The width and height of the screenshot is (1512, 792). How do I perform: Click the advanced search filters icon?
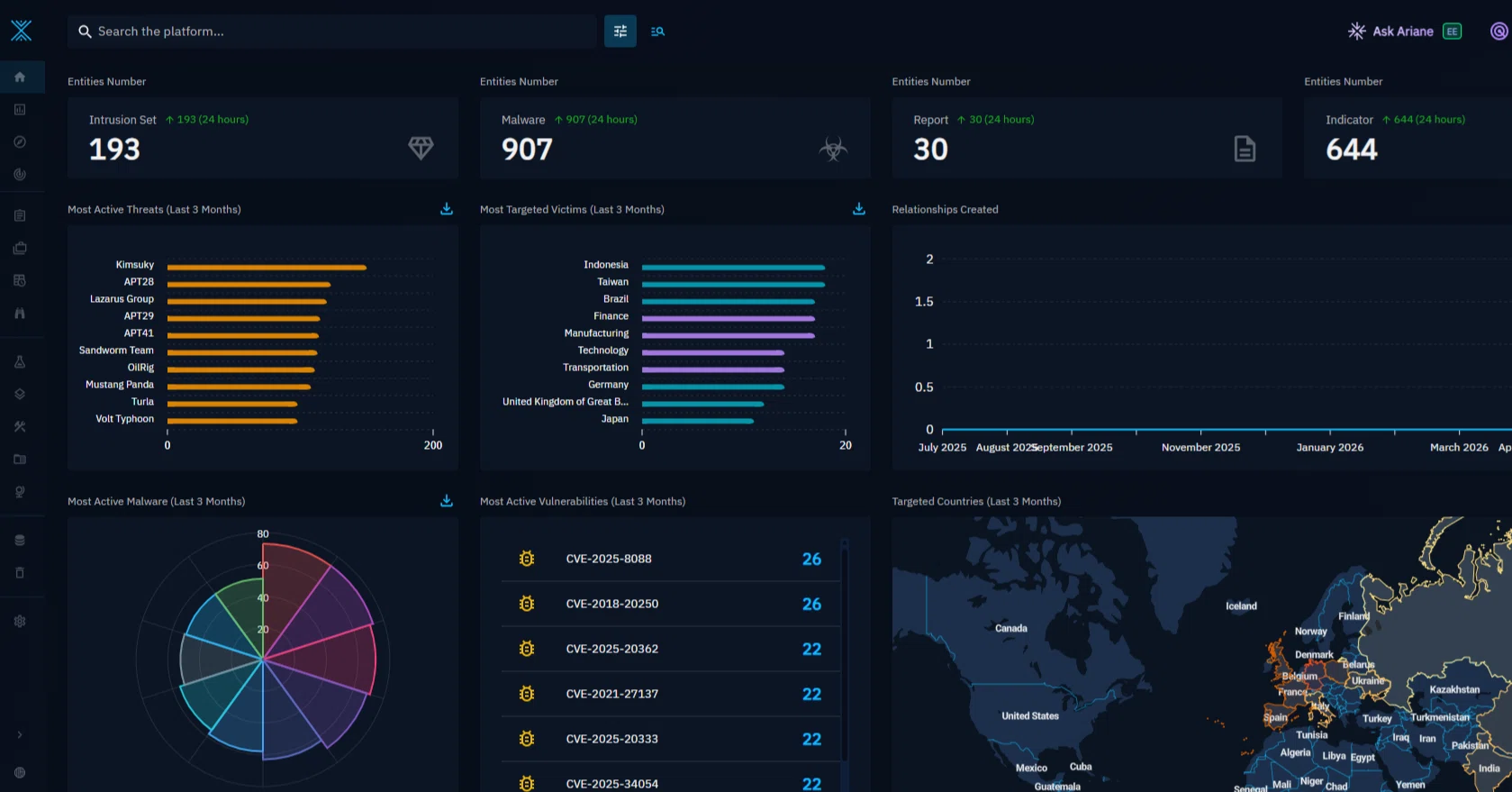[x=620, y=32]
